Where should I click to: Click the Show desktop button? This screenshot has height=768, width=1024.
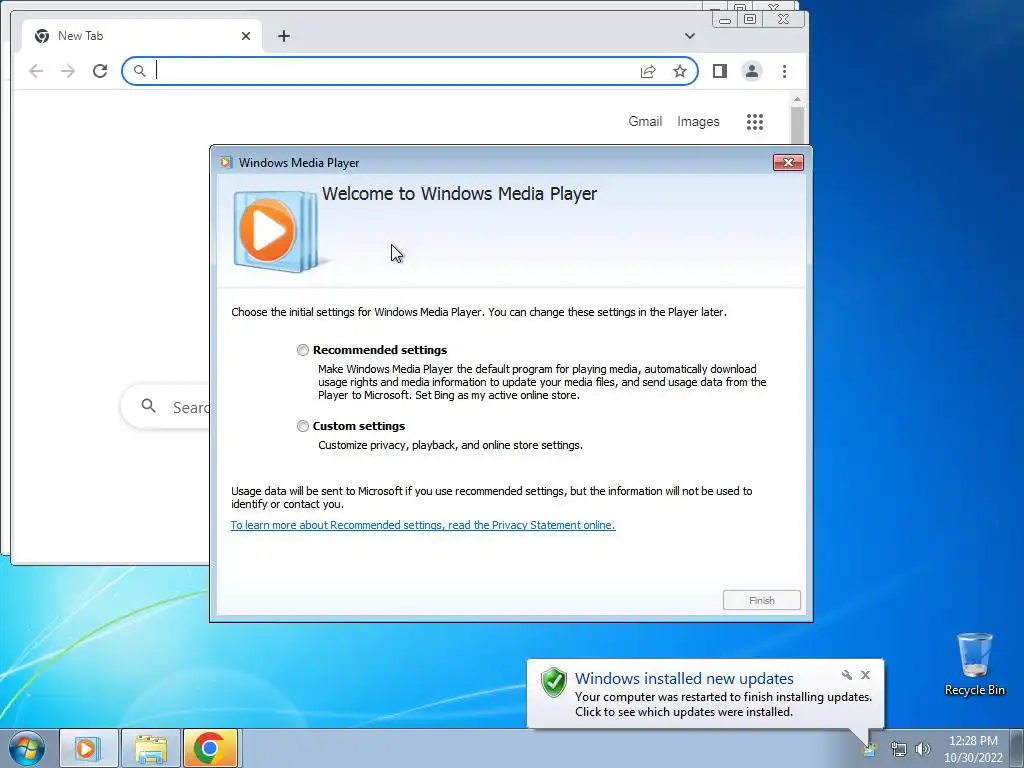click(1016, 748)
